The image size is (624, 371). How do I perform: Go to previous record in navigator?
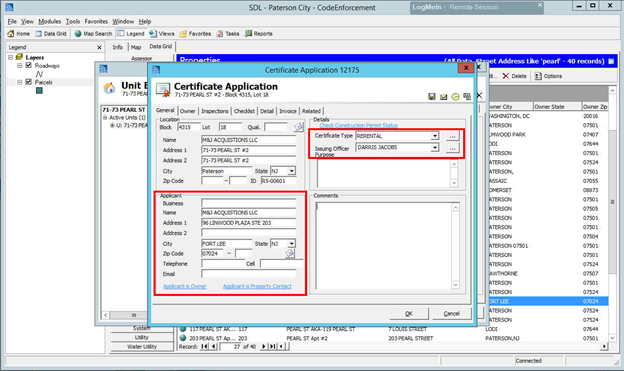coord(214,346)
